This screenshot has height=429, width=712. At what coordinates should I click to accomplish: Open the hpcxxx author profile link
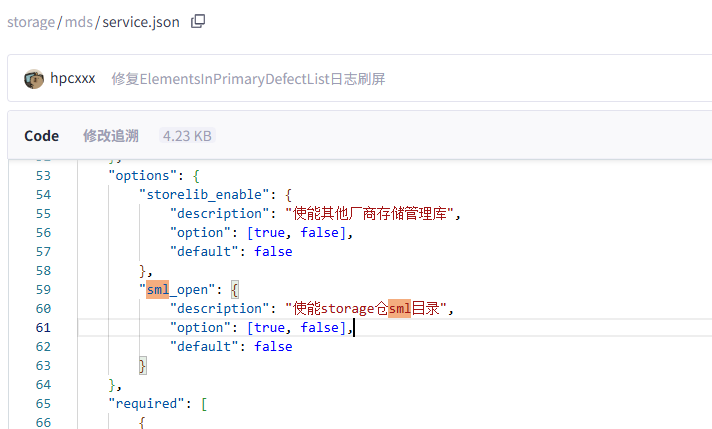[73, 78]
